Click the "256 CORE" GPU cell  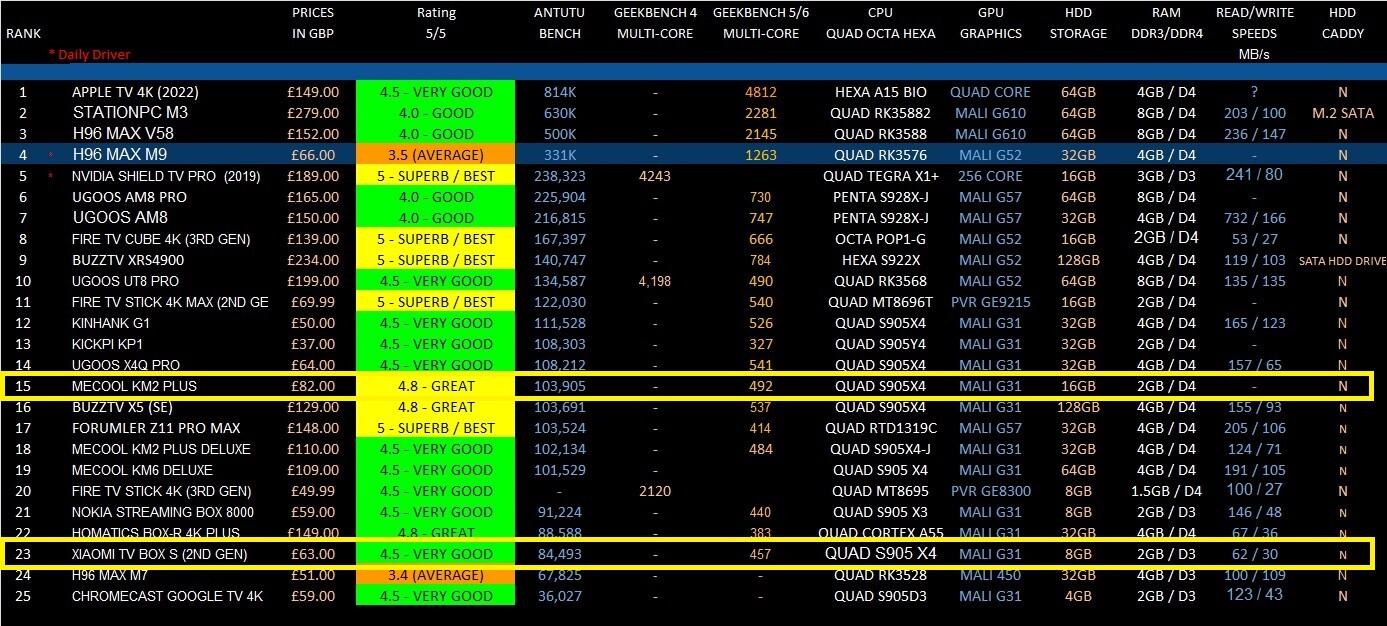[990, 176]
